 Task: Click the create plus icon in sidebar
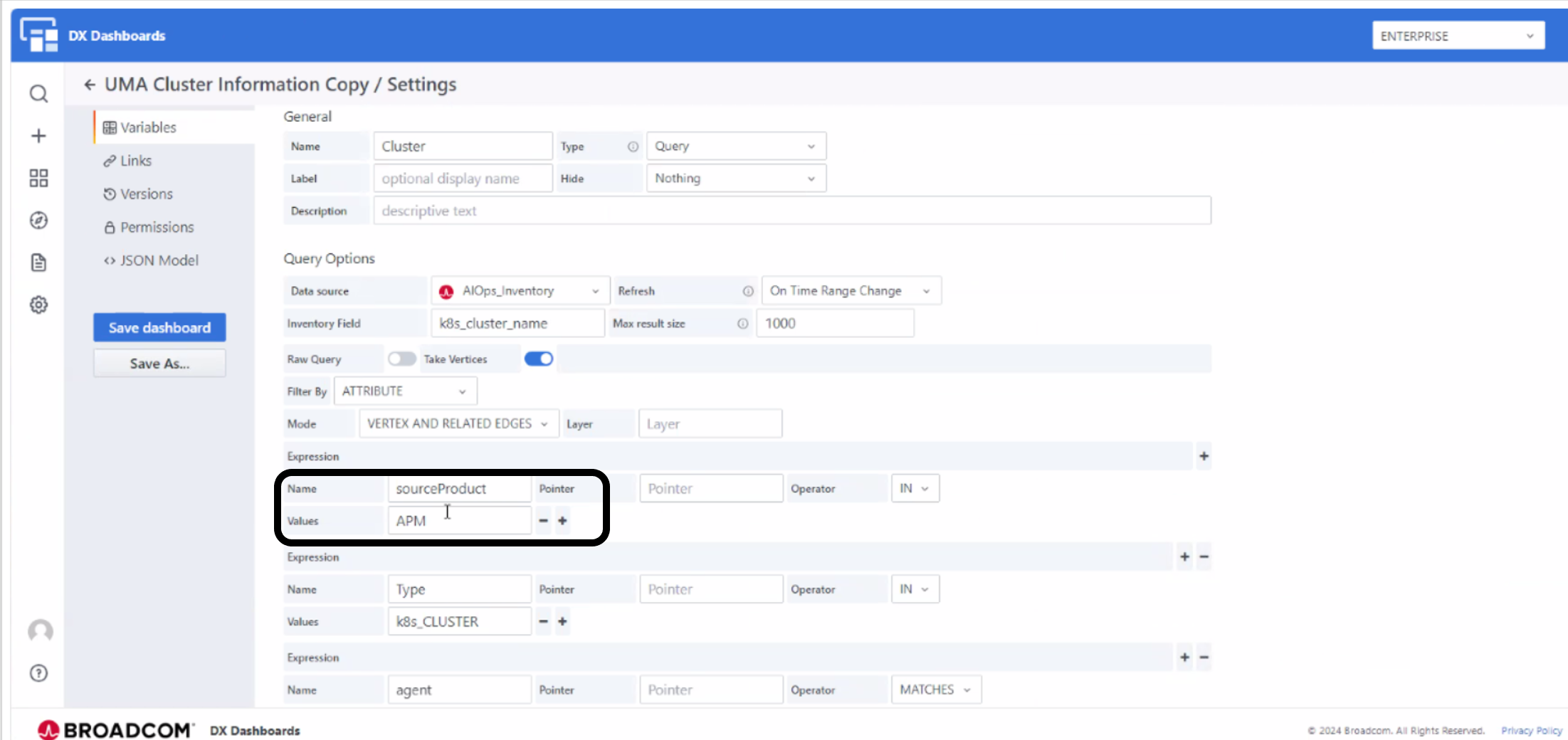coord(38,136)
